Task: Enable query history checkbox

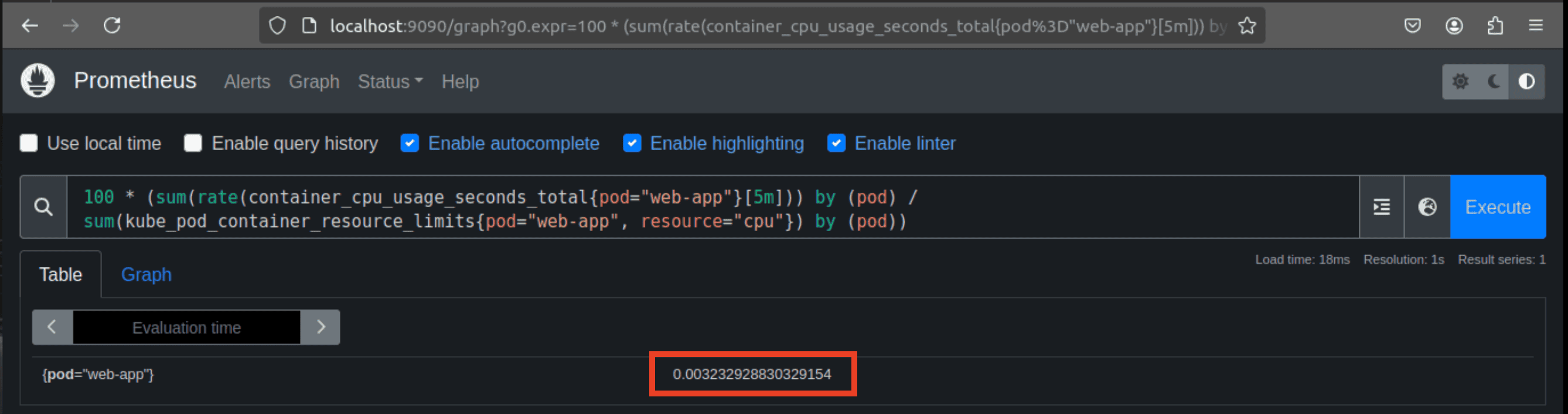Action: 193,143
